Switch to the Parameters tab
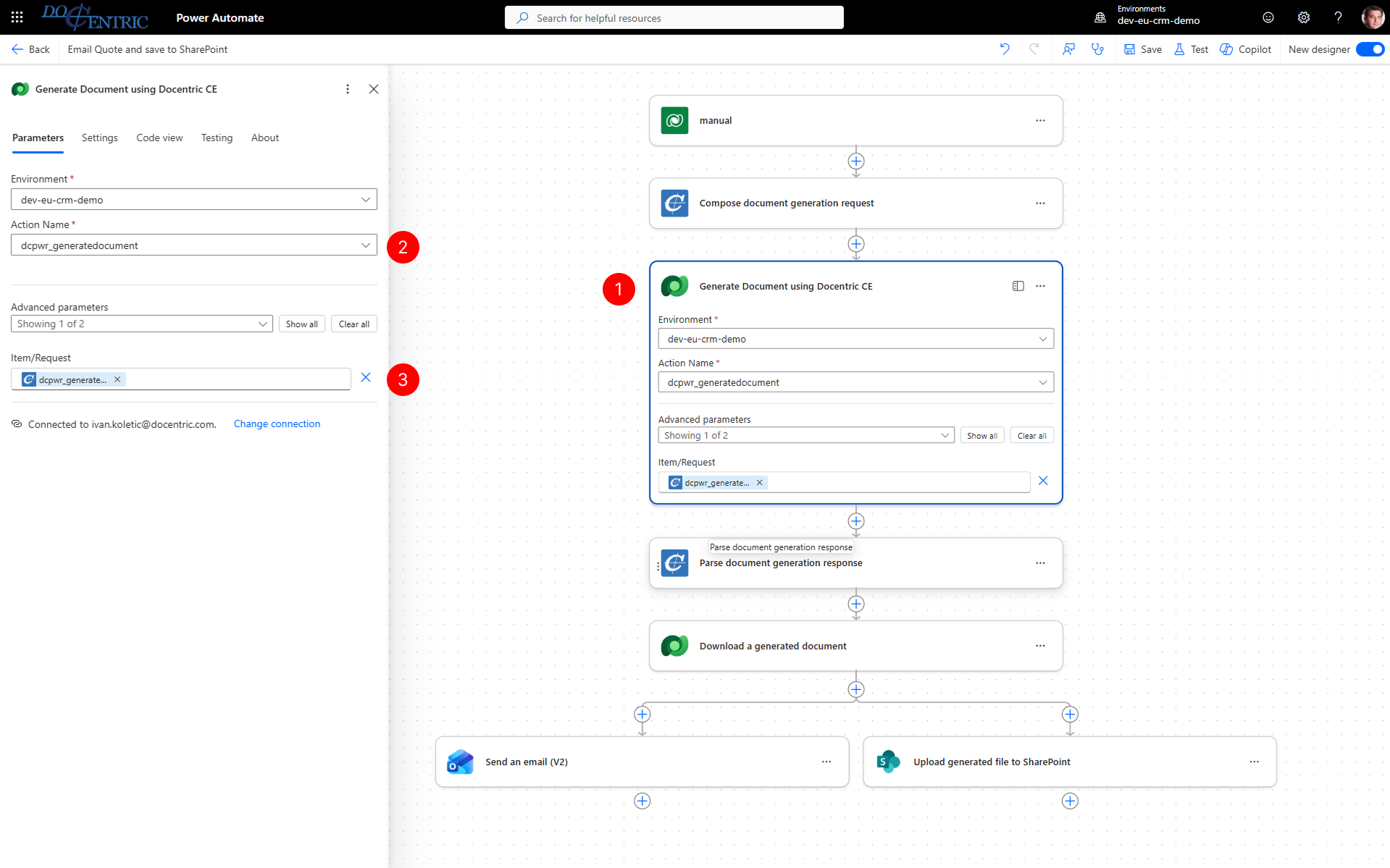Image resolution: width=1390 pixels, height=868 pixels. 38,138
